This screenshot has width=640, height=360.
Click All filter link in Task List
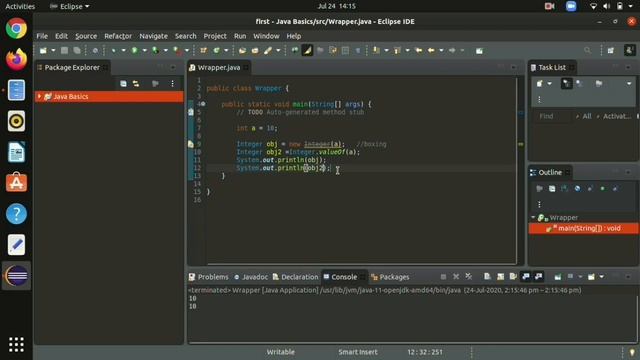click(587, 116)
